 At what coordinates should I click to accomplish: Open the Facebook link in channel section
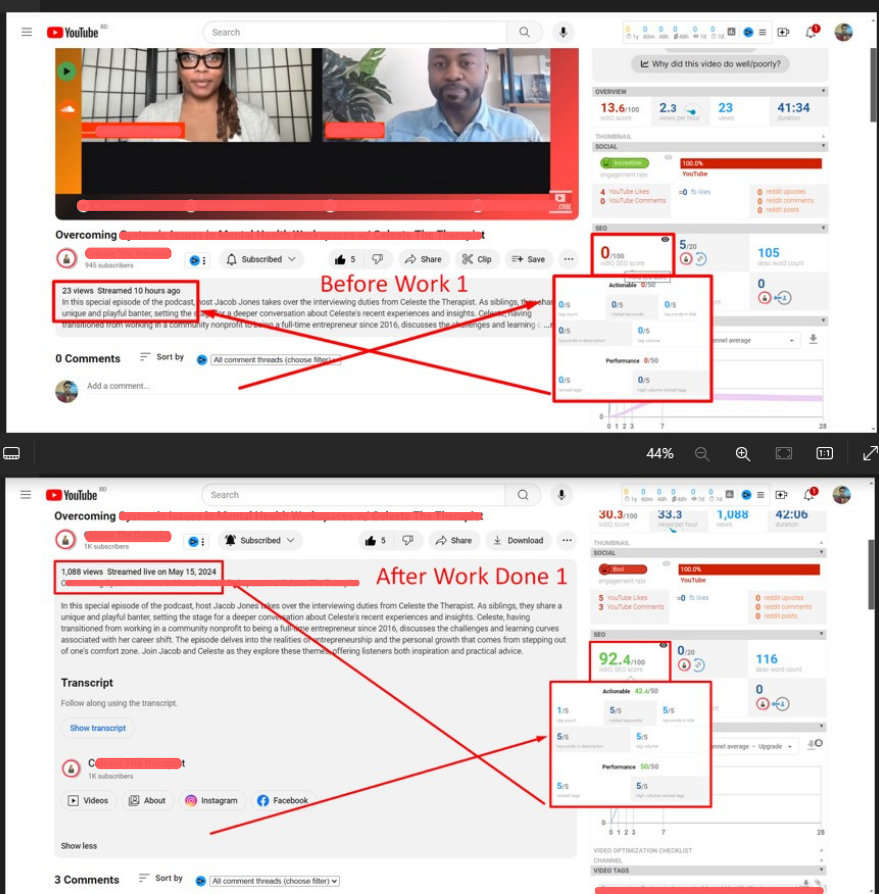[283, 800]
